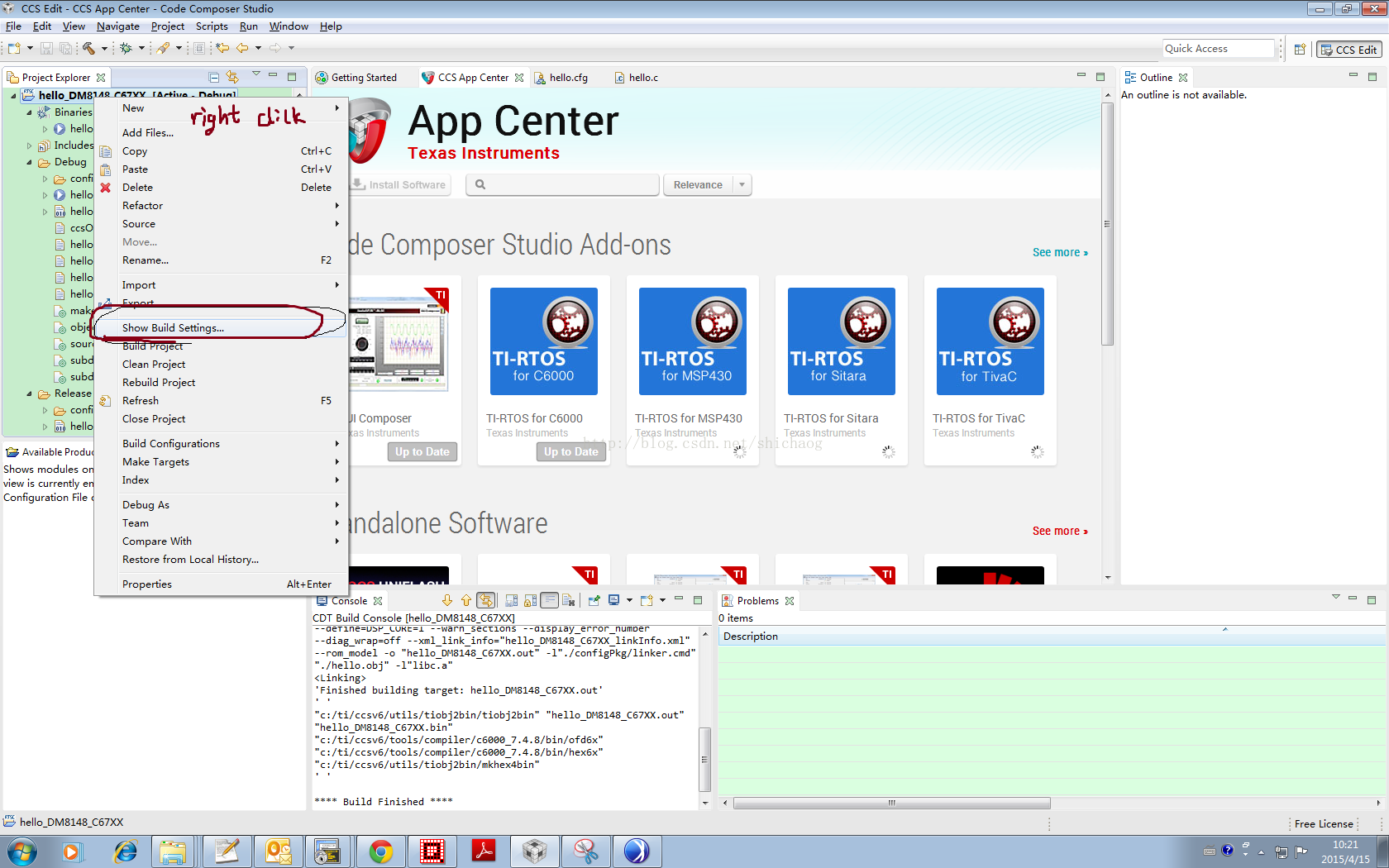Image resolution: width=1389 pixels, height=868 pixels.
Task: Open File Explorer folder taskbar icon
Action: click(174, 851)
